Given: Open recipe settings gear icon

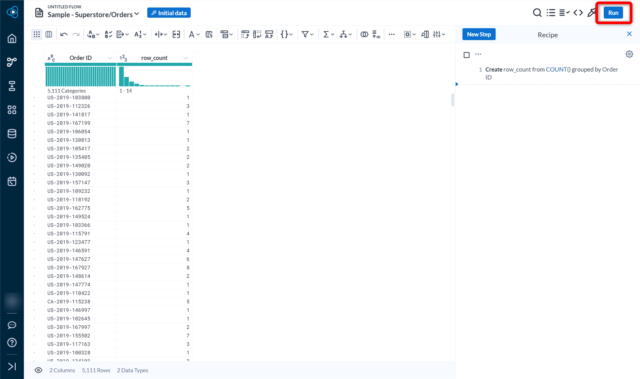Looking at the screenshot, I should point(629,54).
